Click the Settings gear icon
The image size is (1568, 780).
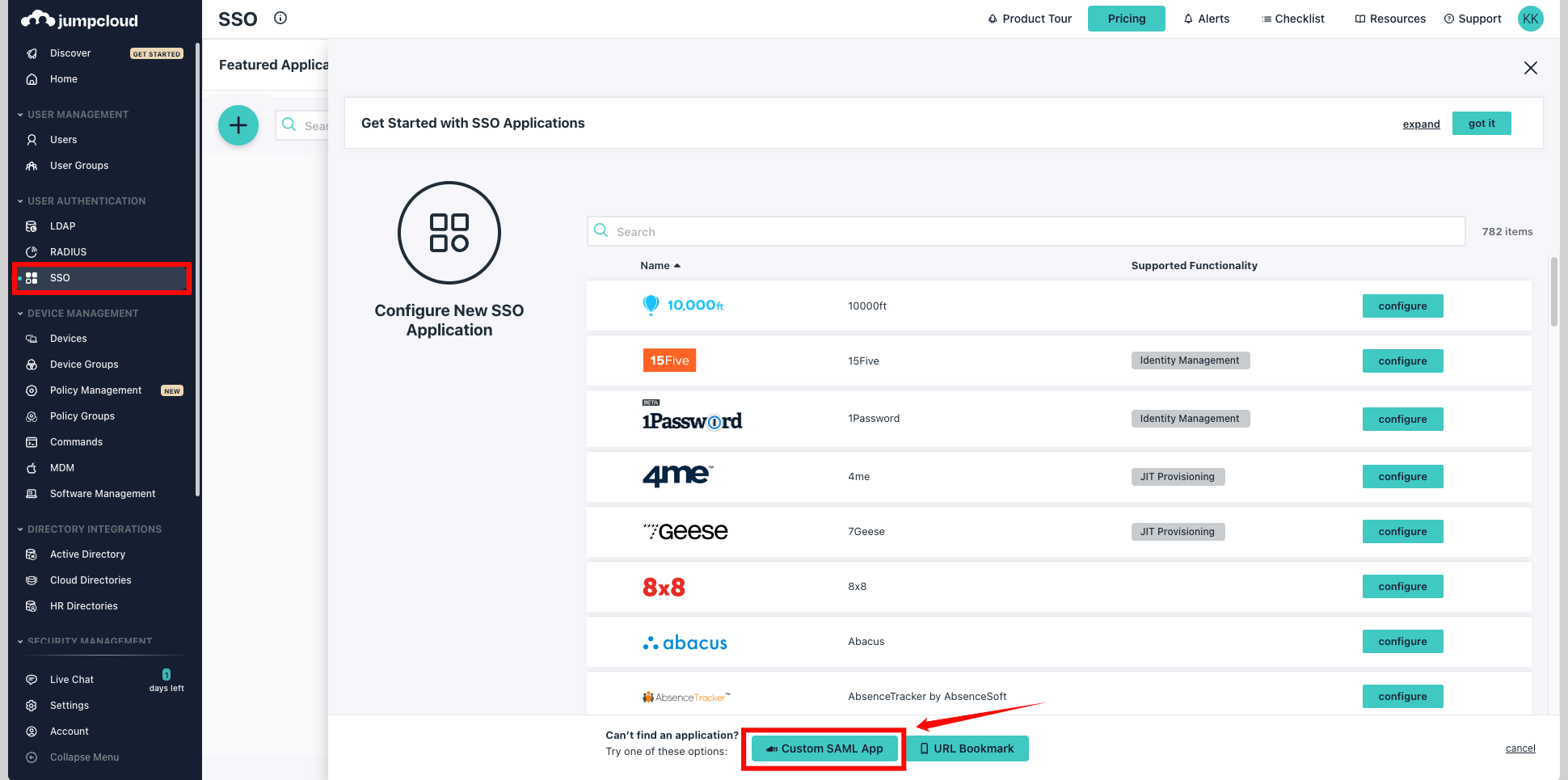tap(32, 706)
